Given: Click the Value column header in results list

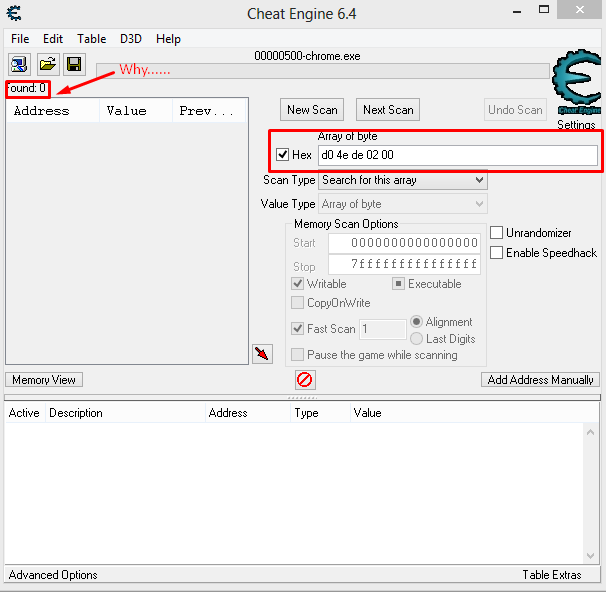Looking at the screenshot, I should tap(136, 111).
